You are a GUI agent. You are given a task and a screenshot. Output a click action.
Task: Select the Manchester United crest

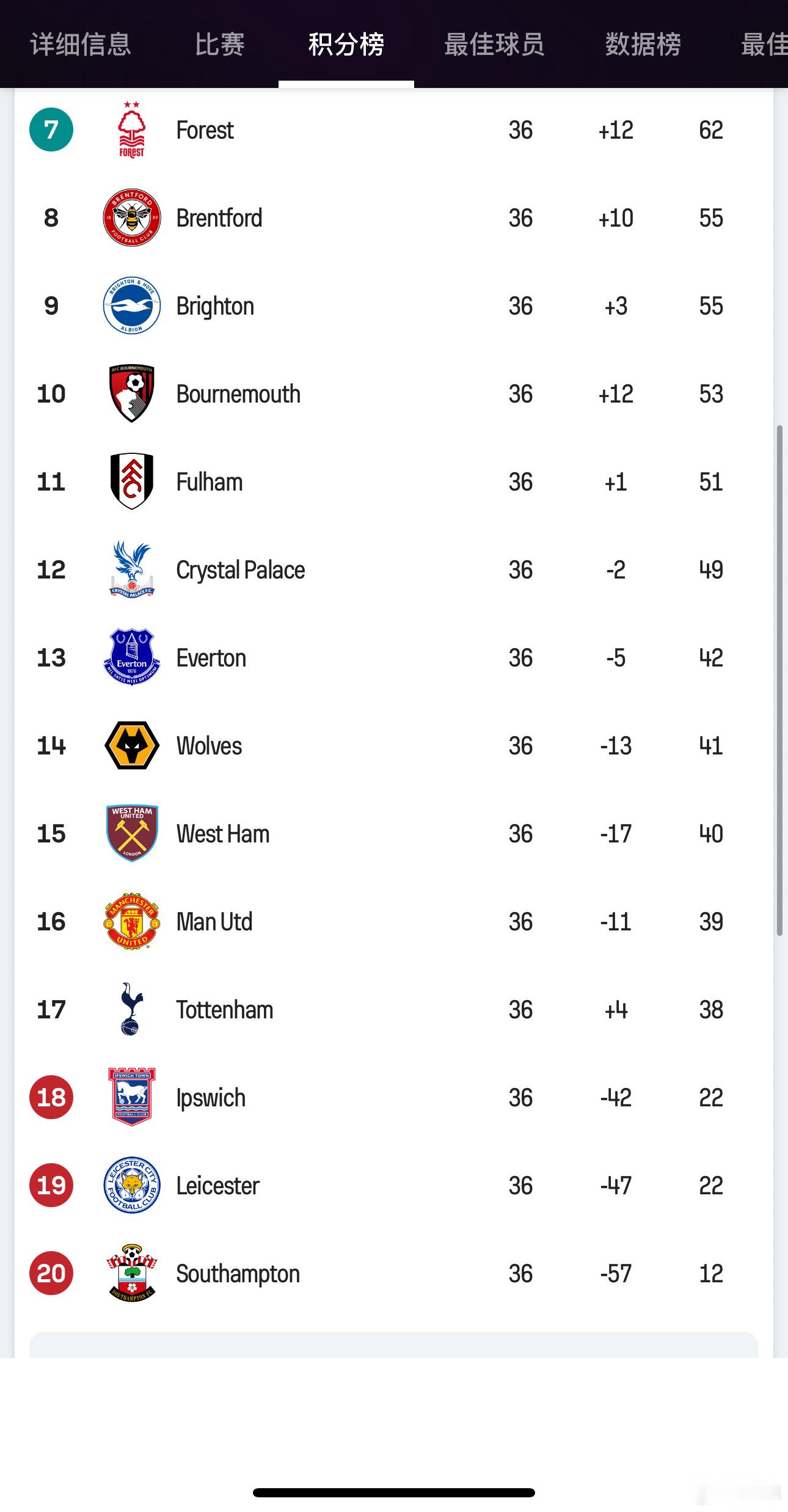[x=131, y=921]
